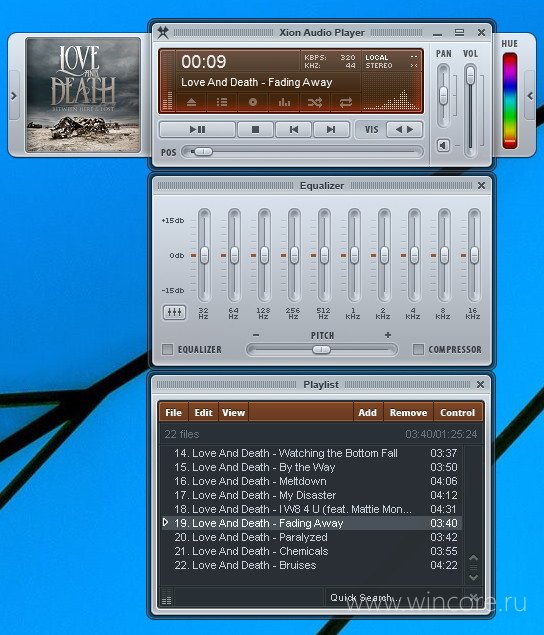
Task: Select track 22 Bruises
Action: 311,565
